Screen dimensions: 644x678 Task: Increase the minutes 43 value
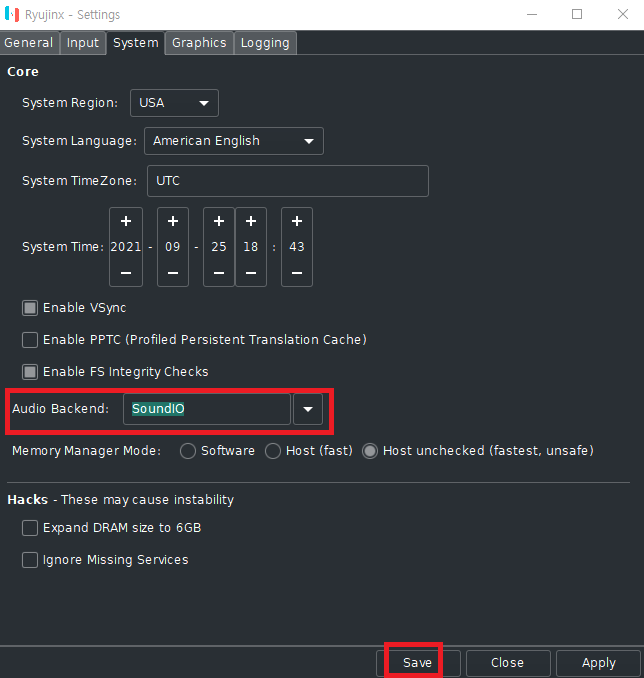297,221
